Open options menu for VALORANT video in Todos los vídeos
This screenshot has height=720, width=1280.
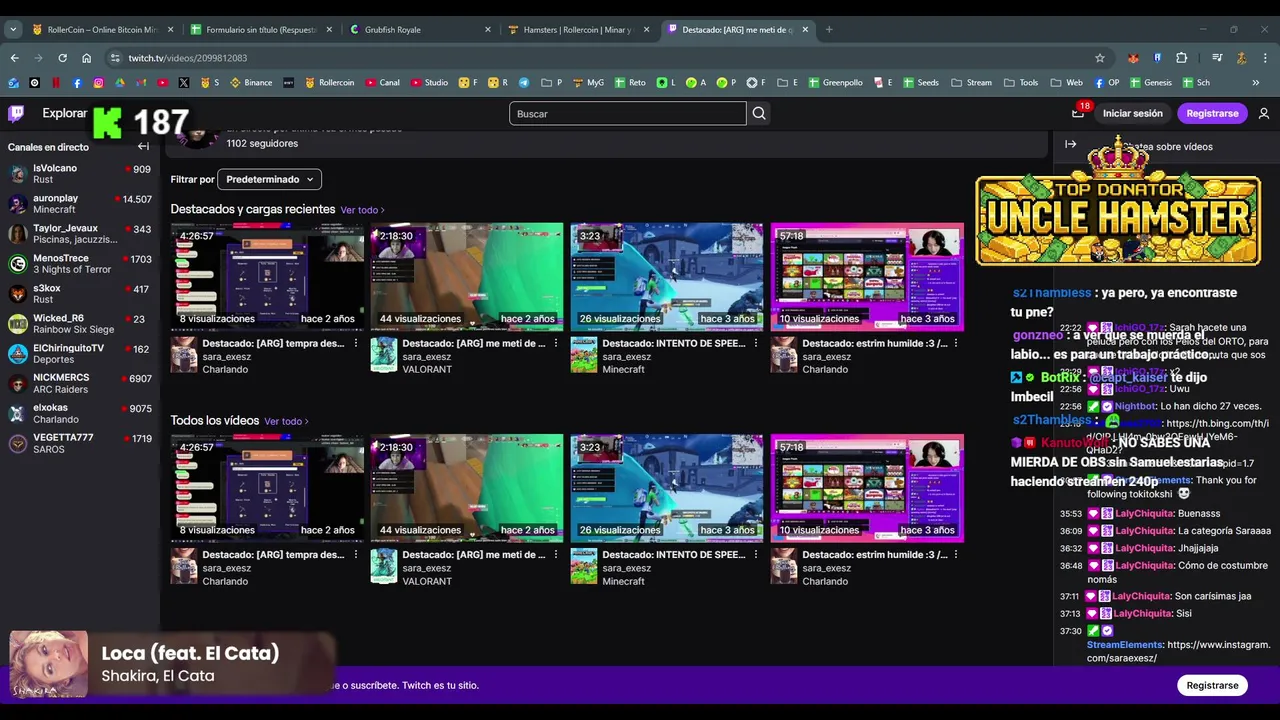pyautogui.click(x=555, y=555)
